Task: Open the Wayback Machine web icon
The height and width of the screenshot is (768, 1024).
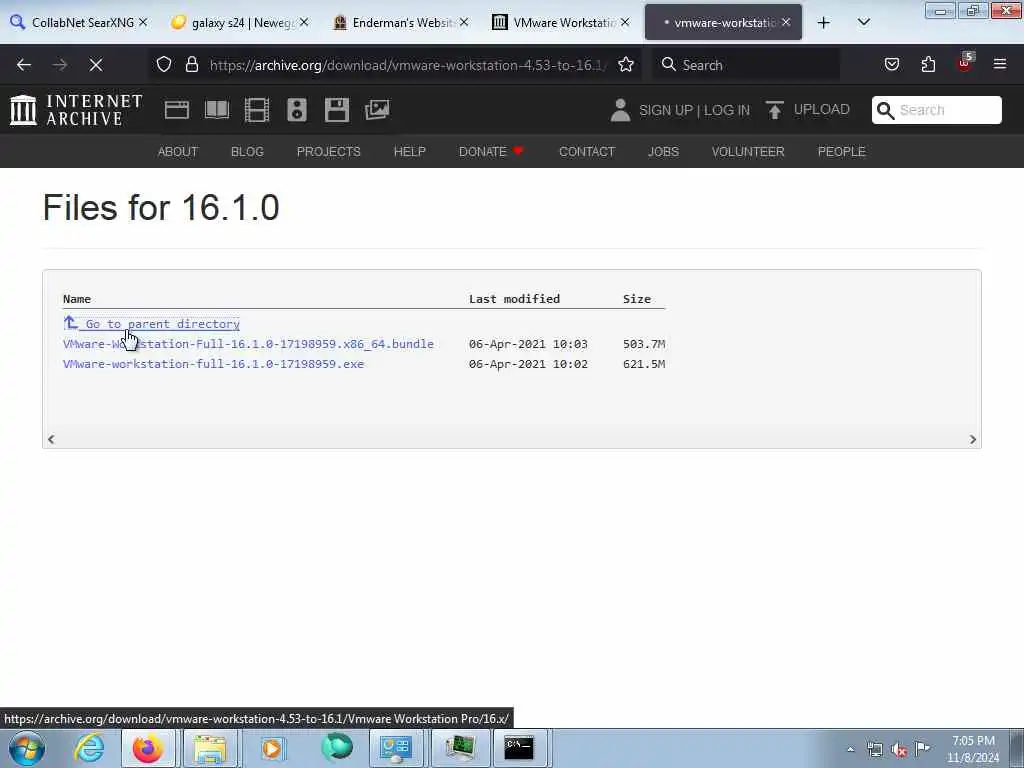Action: (x=176, y=110)
